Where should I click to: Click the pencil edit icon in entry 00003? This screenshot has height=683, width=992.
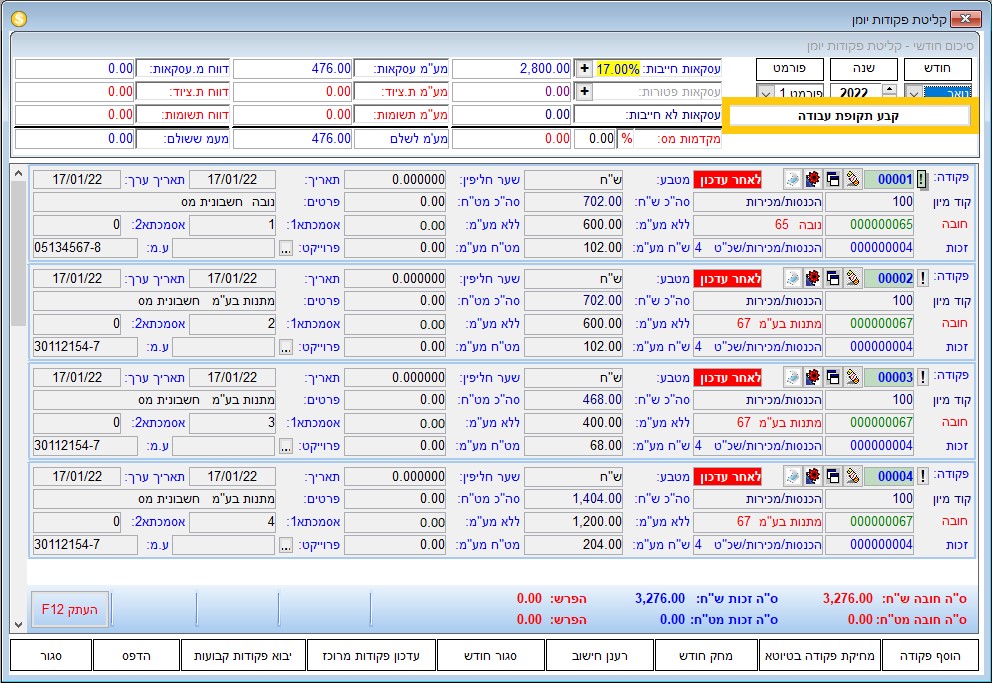(853, 377)
